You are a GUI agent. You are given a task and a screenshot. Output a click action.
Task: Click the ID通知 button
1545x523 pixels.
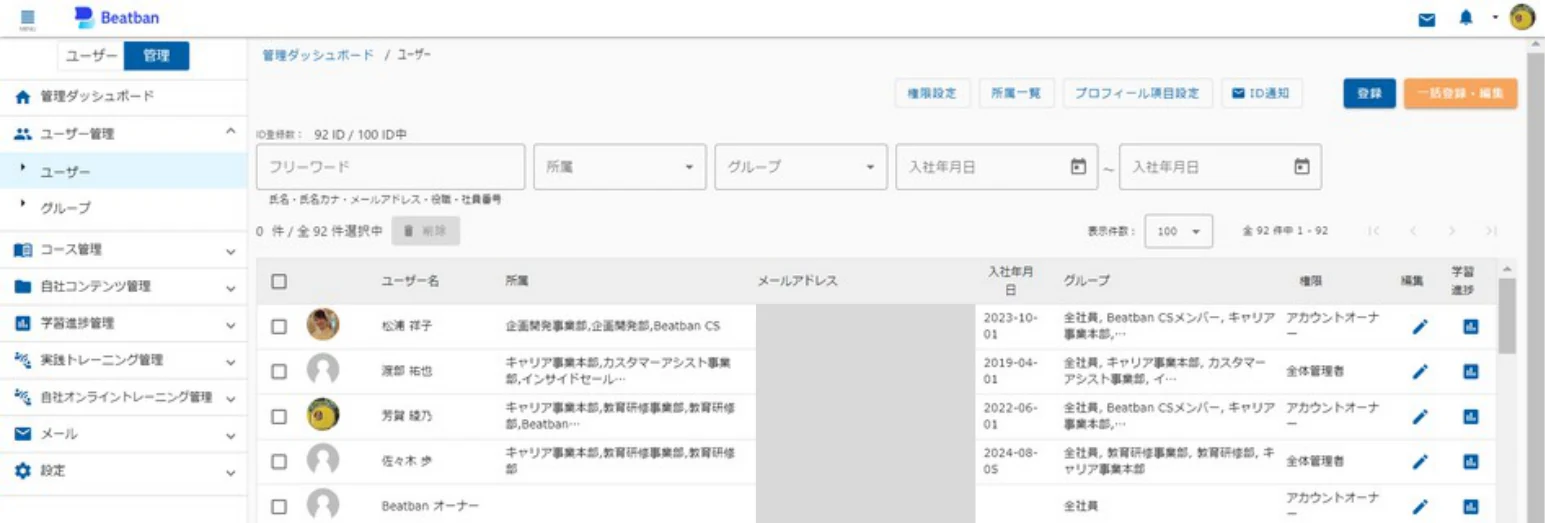click(1260, 93)
